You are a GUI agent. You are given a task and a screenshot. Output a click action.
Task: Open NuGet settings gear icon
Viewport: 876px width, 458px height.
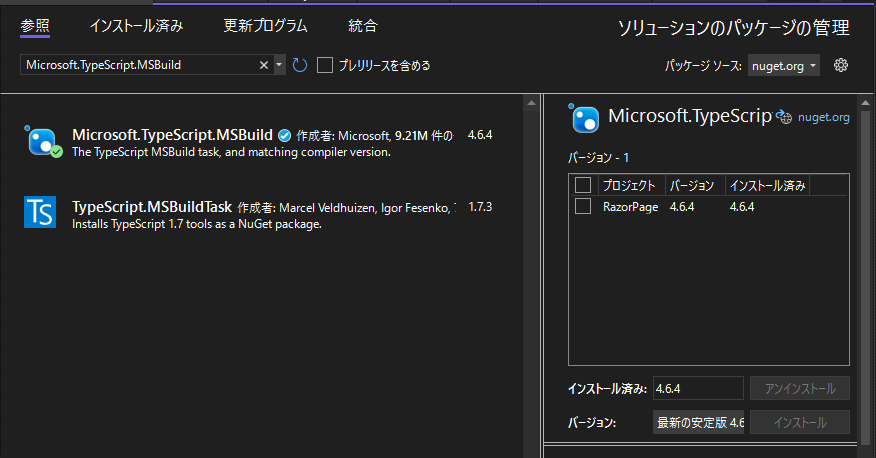841,65
